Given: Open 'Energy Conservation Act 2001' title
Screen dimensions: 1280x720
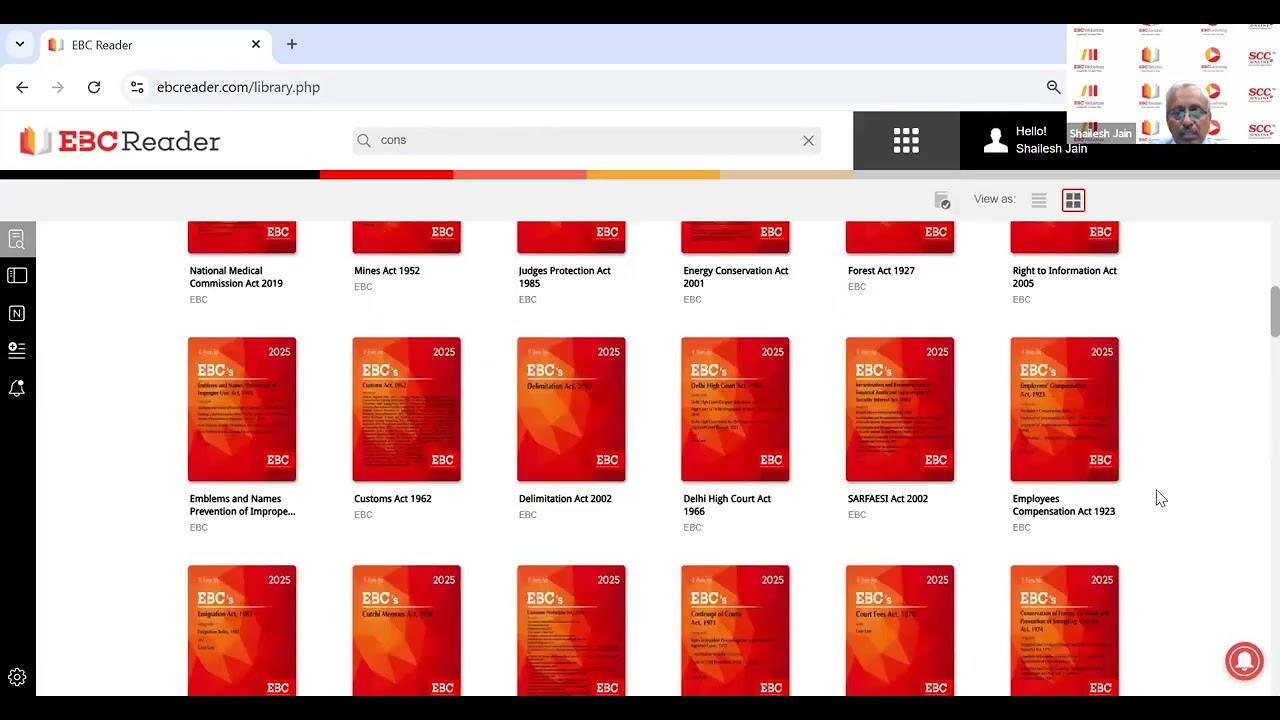Looking at the screenshot, I should point(735,277).
